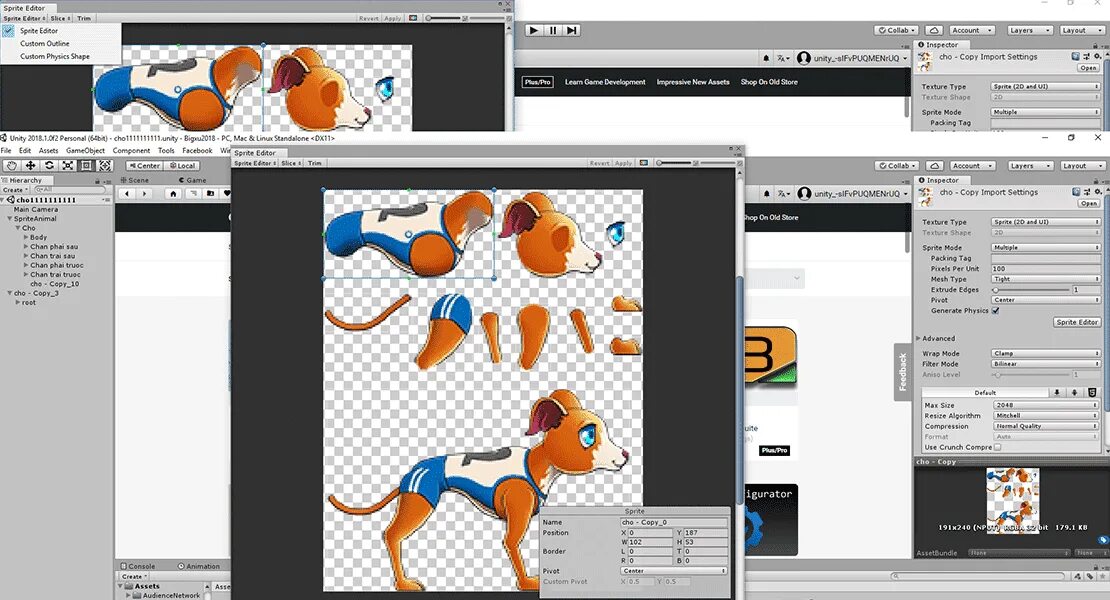Click the cloud services icon in lower window
The image size is (1110, 600).
(x=934, y=166)
